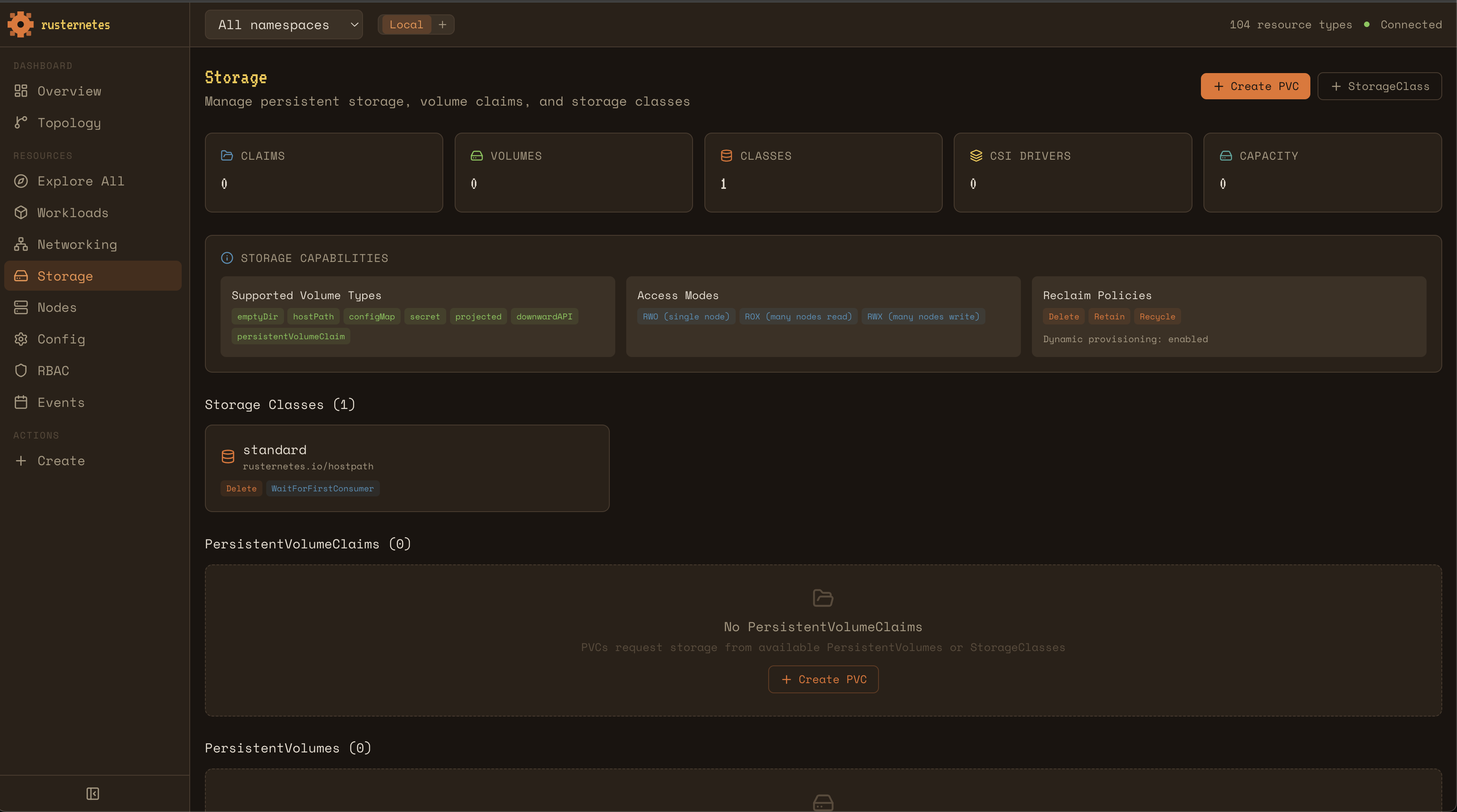Go to Topology page
Image resolution: width=1457 pixels, height=812 pixels.
69,123
